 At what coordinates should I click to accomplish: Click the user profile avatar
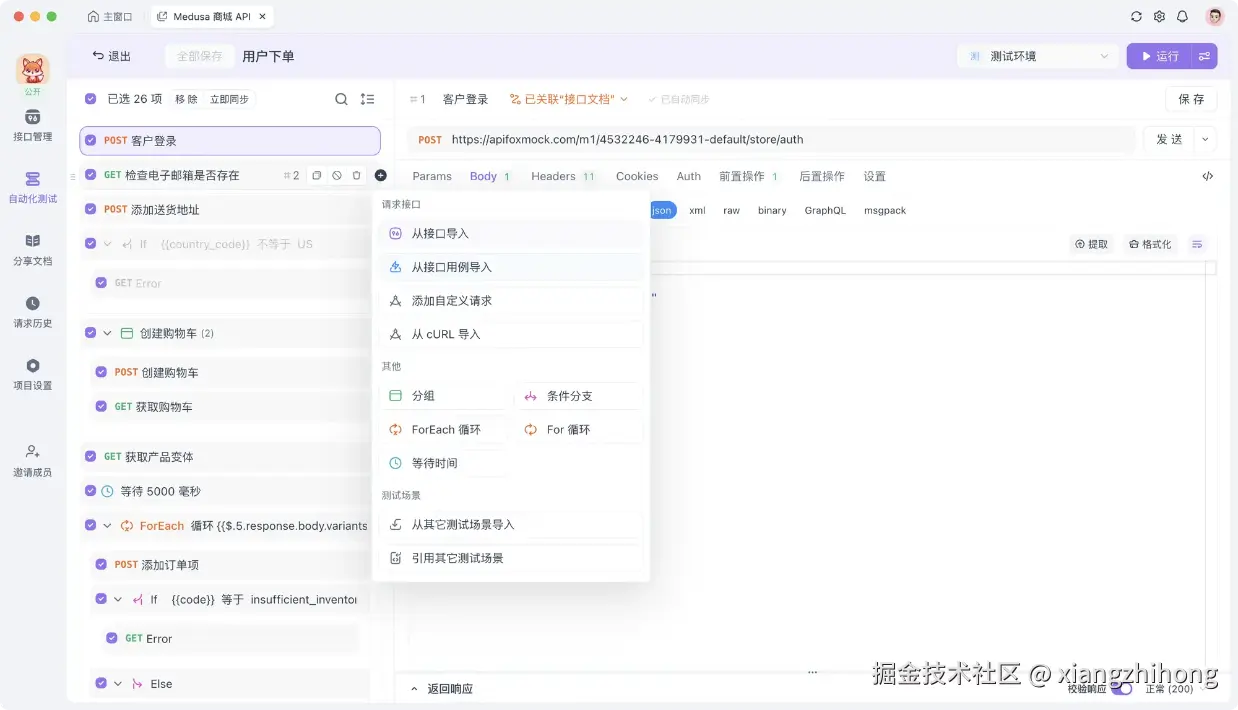click(1215, 17)
